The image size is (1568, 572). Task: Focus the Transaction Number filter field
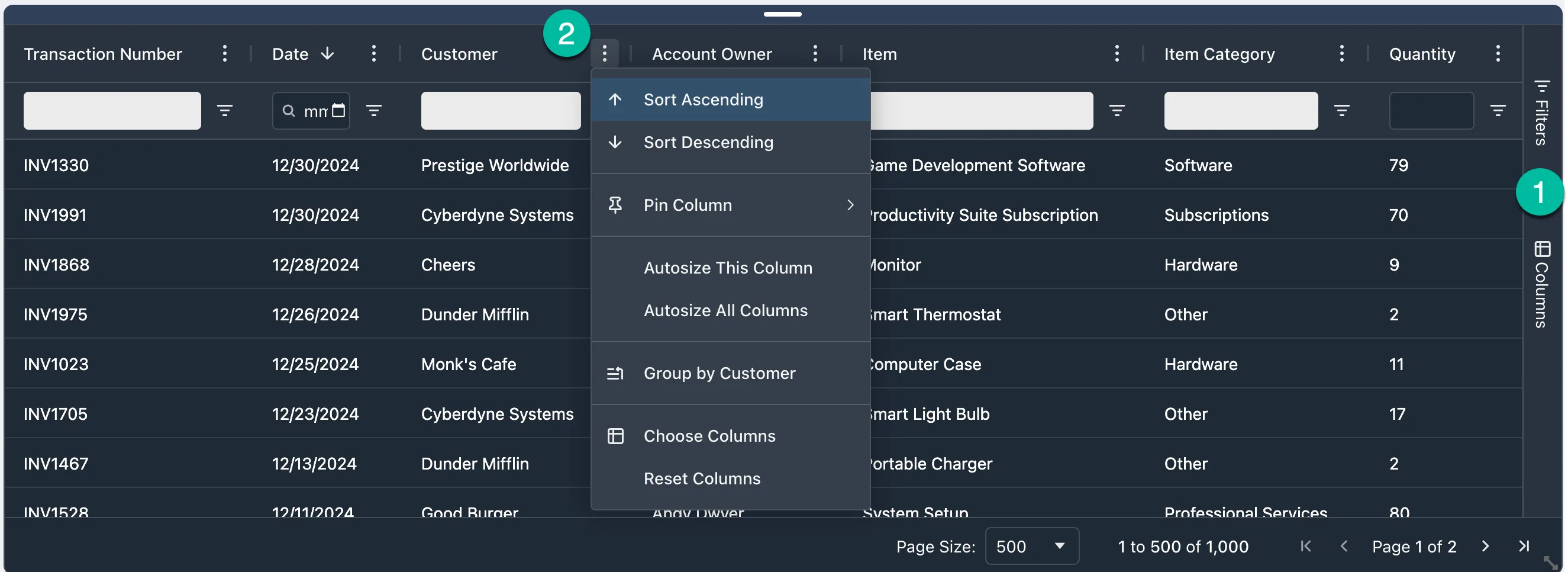(x=112, y=110)
